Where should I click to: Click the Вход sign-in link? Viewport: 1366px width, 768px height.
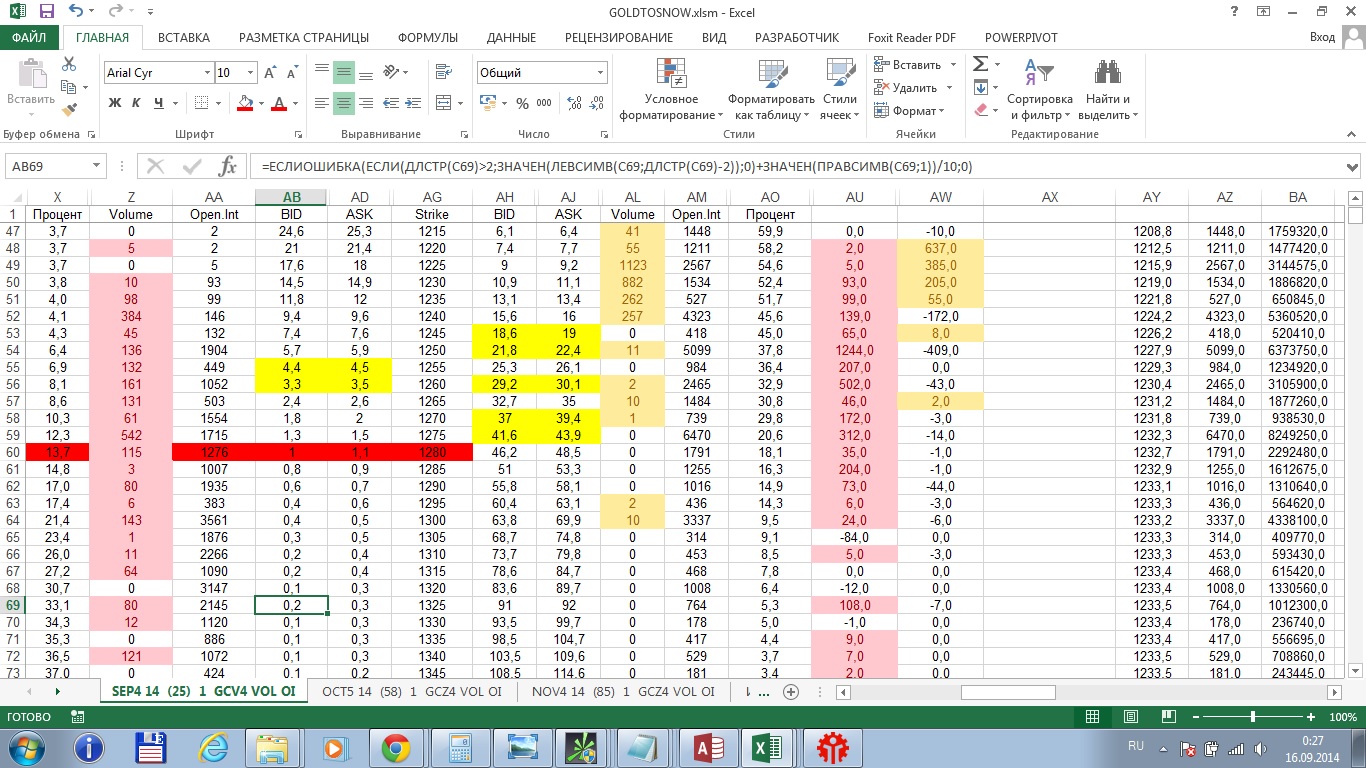pos(1322,38)
